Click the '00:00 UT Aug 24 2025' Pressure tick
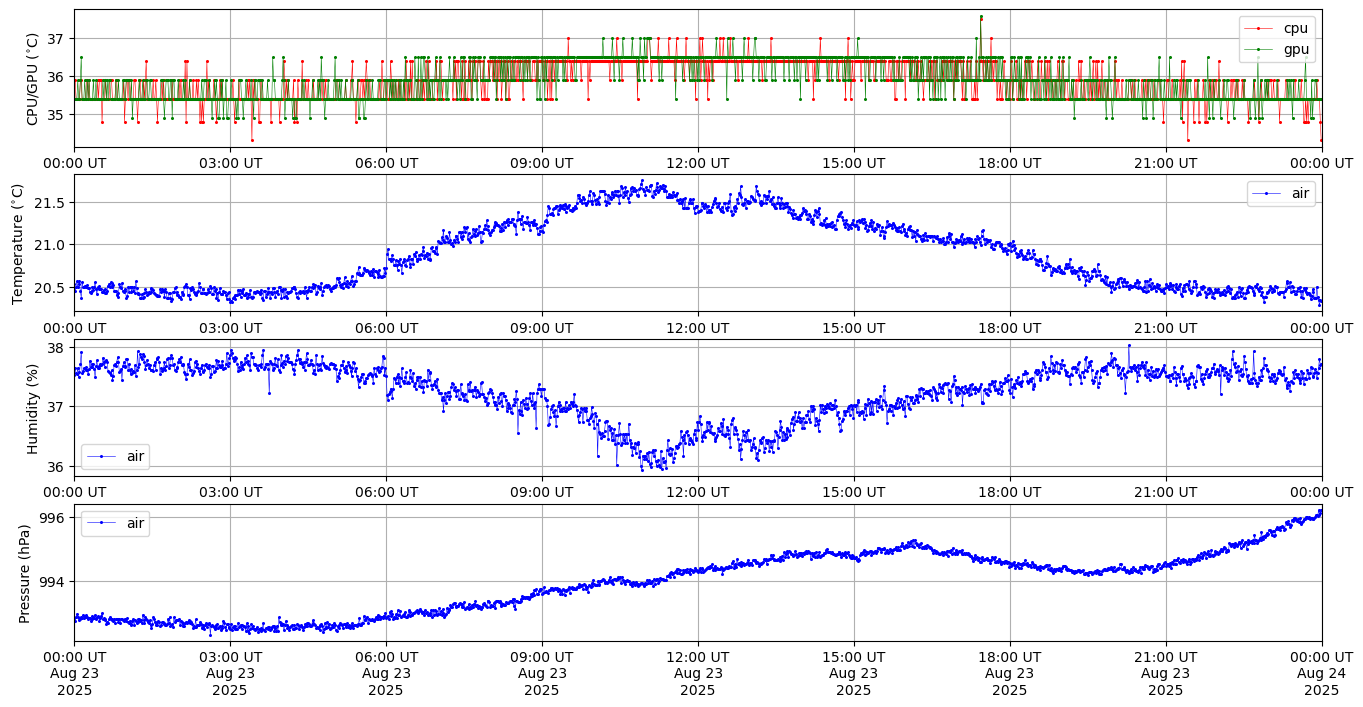 pos(1322,673)
